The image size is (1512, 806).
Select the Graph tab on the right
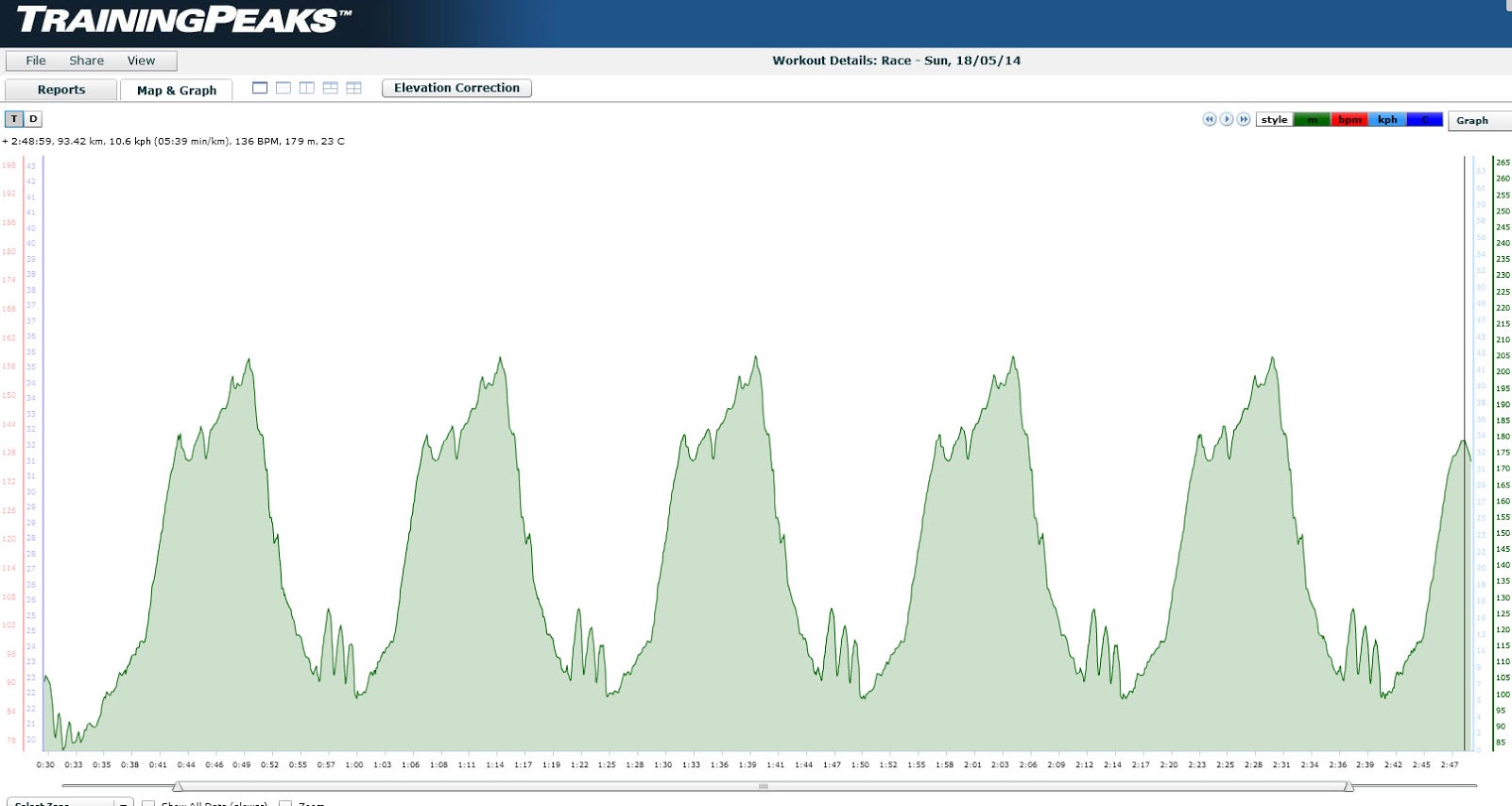click(x=1478, y=120)
